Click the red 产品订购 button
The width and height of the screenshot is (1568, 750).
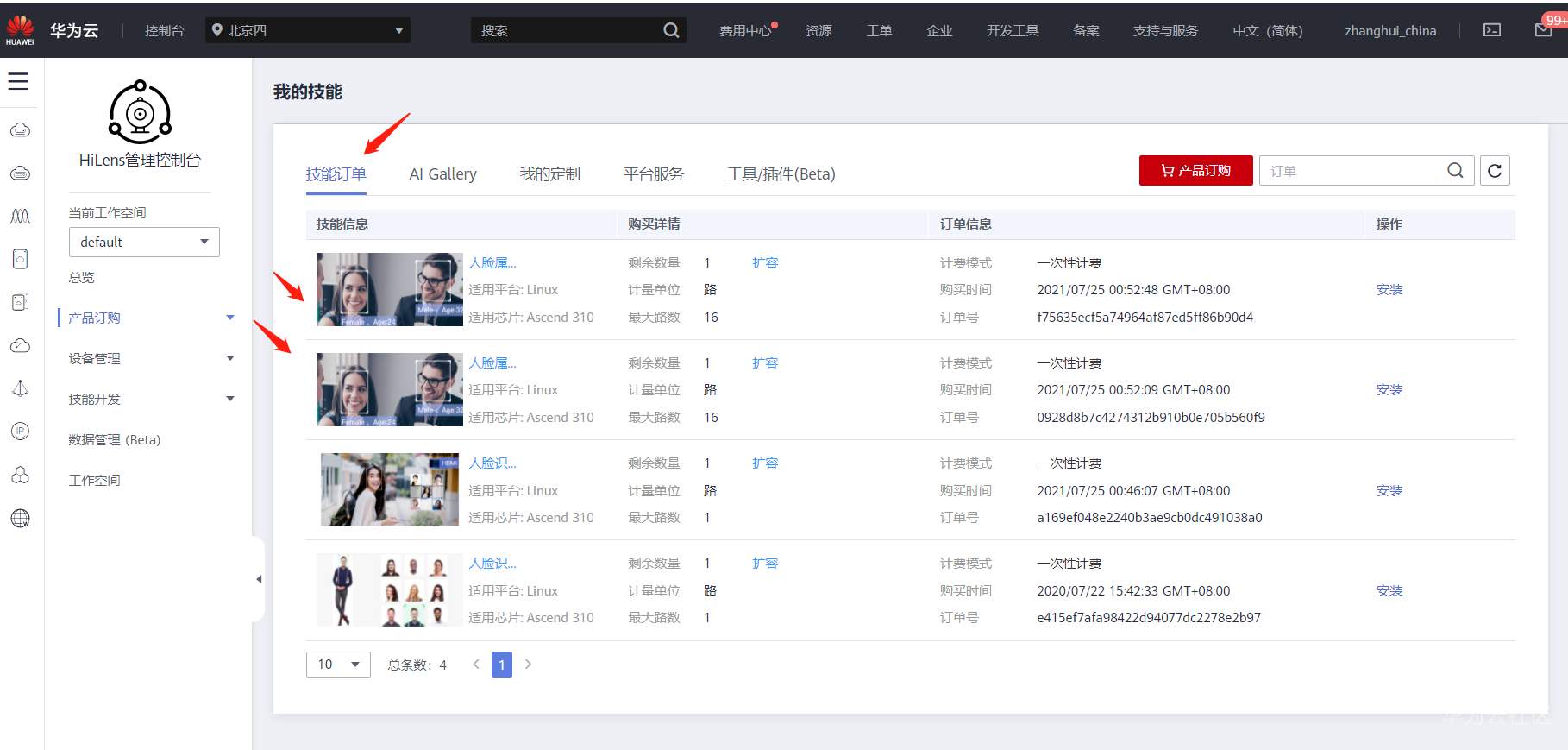(x=1195, y=171)
